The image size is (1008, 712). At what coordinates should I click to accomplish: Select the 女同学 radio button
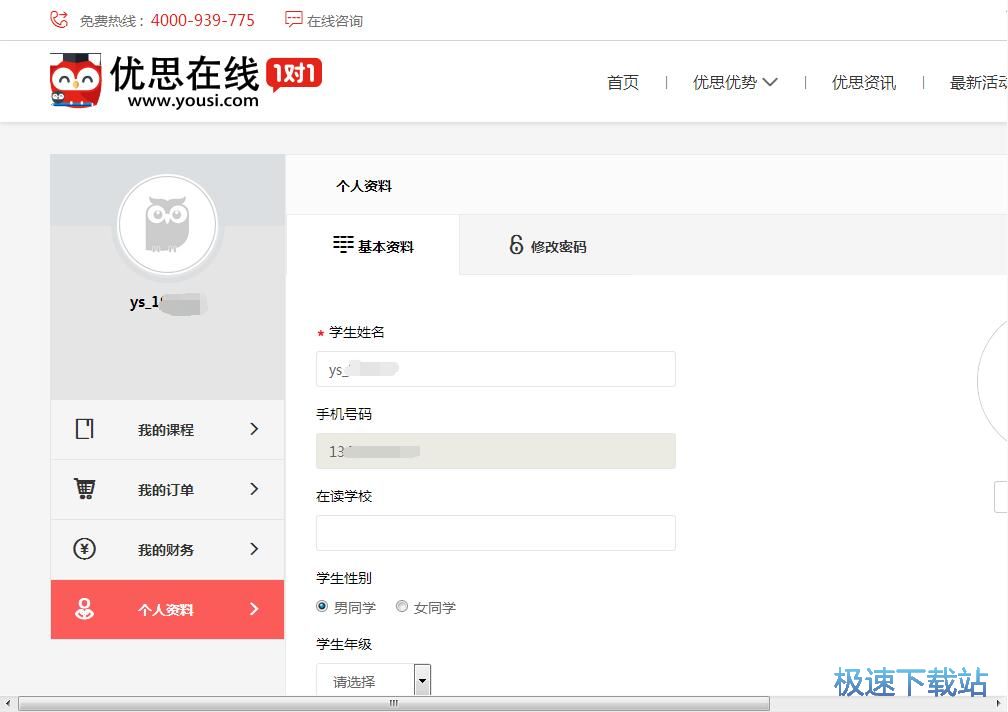(402, 606)
